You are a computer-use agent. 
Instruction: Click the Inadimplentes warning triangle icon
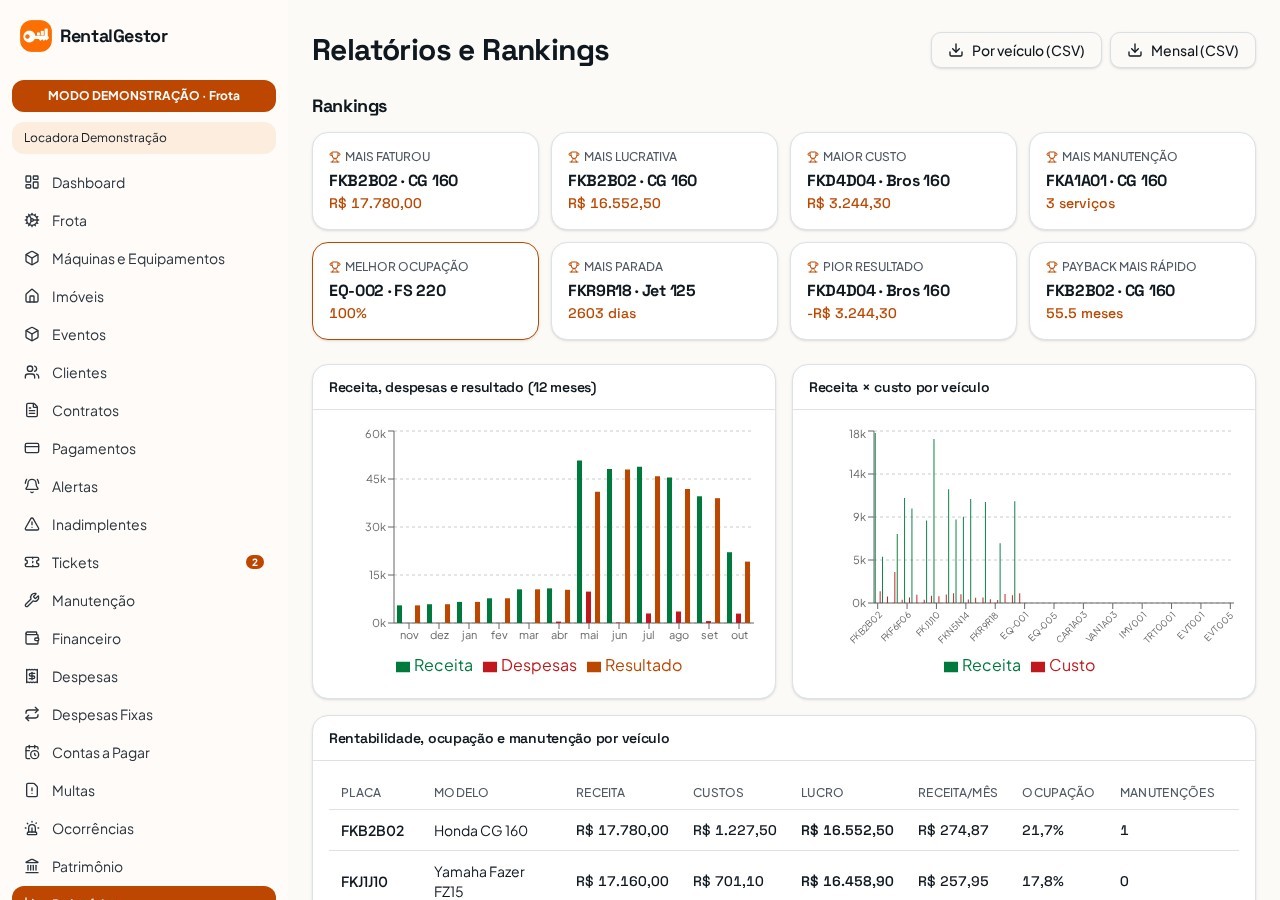(32, 524)
